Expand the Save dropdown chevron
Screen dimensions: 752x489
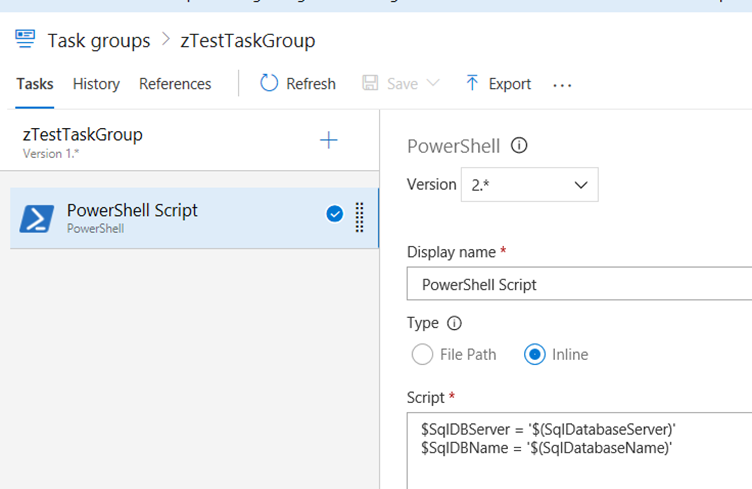[x=433, y=83]
